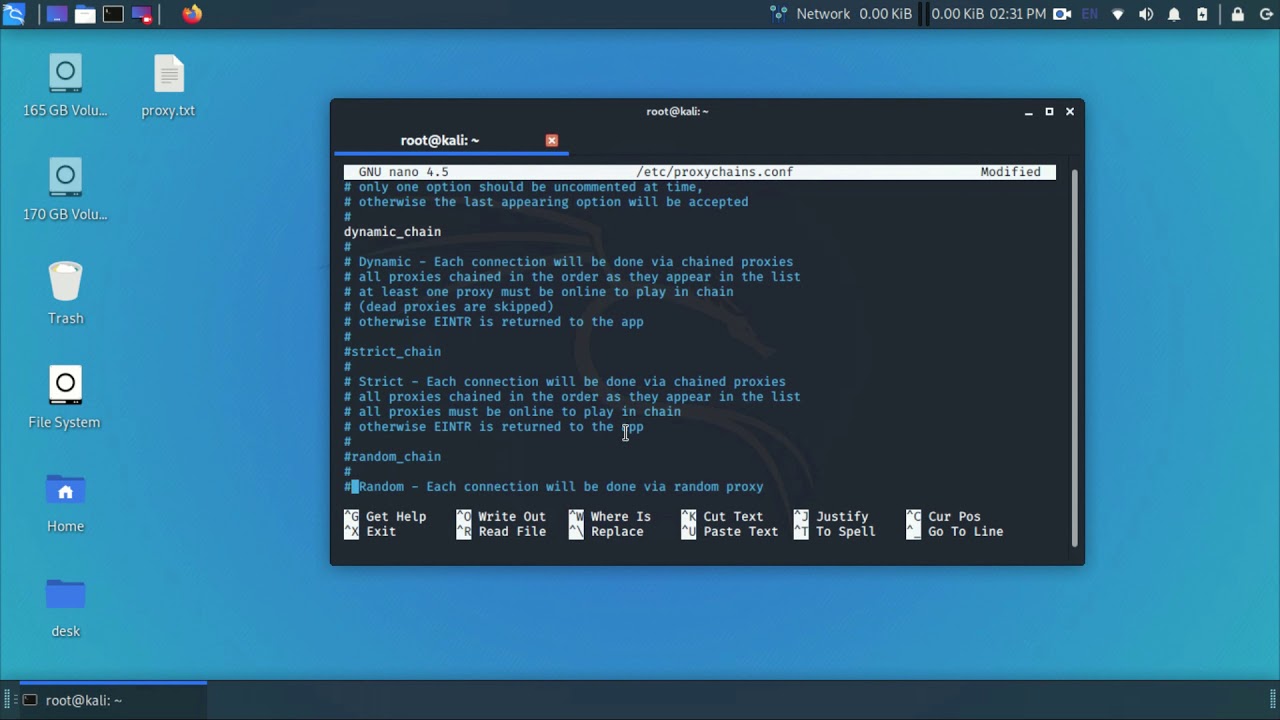Viewport: 1280px width, 720px height.
Task: Click the Get Help shortcut hint
Action: pyautogui.click(x=385, y=517)
